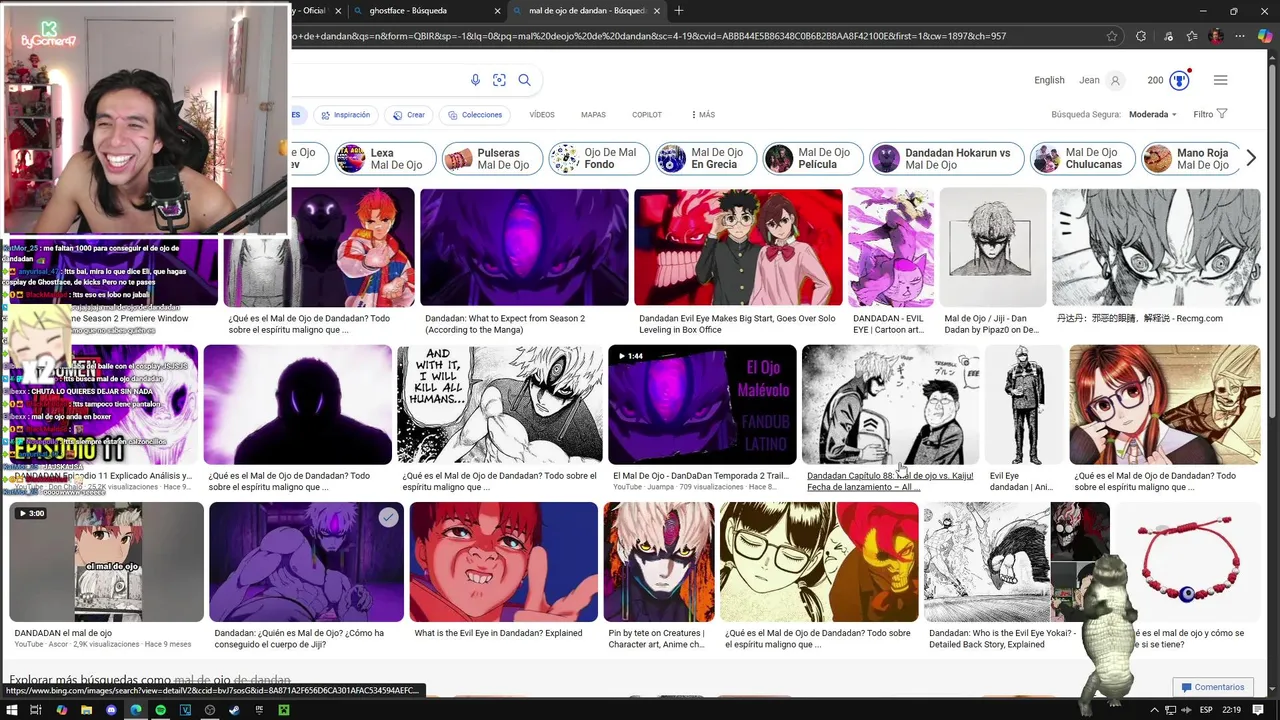Viewport: 1280px width, 720px height.
Task: Open the 'What is the Evil Eye' explained image
Action: tap(503, 562)
